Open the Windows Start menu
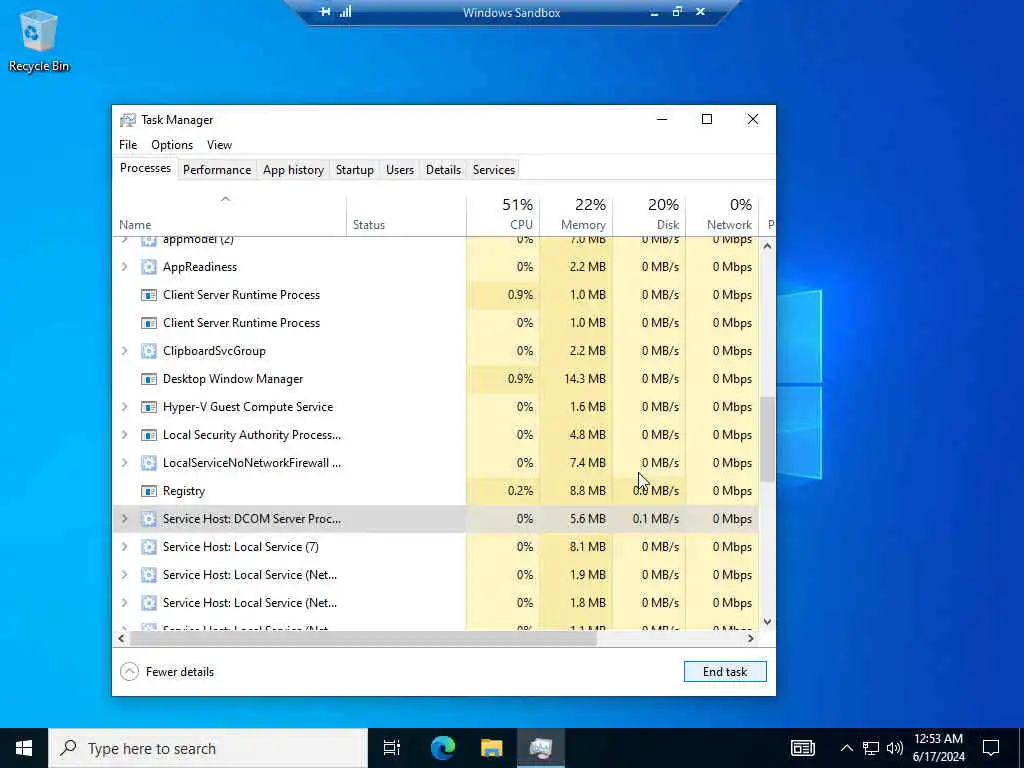This screenshot has width=1024, height=768. point(24,748)
